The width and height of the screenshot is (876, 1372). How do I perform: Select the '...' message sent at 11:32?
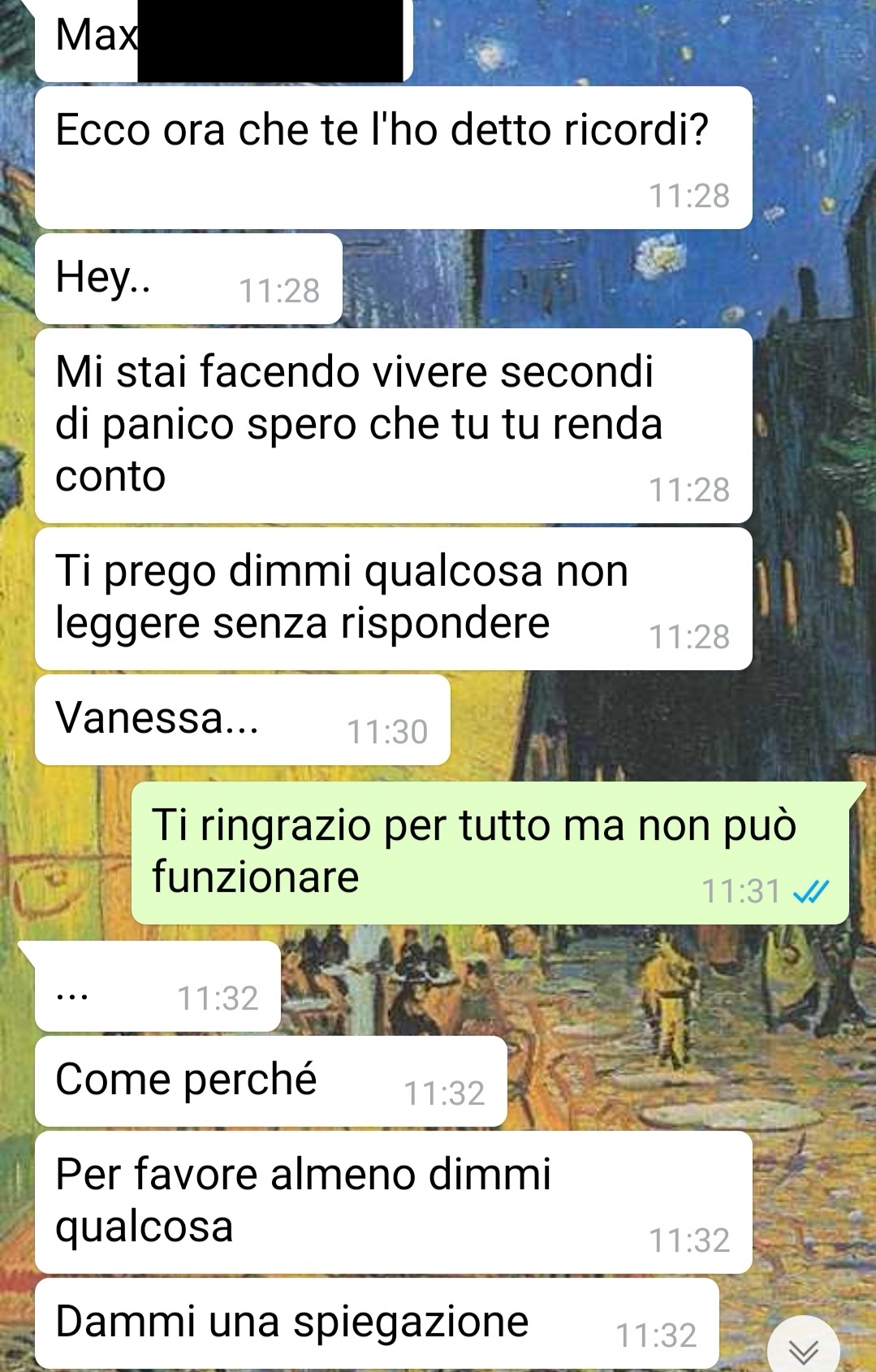pyautogui.click(x=158, y=986)
